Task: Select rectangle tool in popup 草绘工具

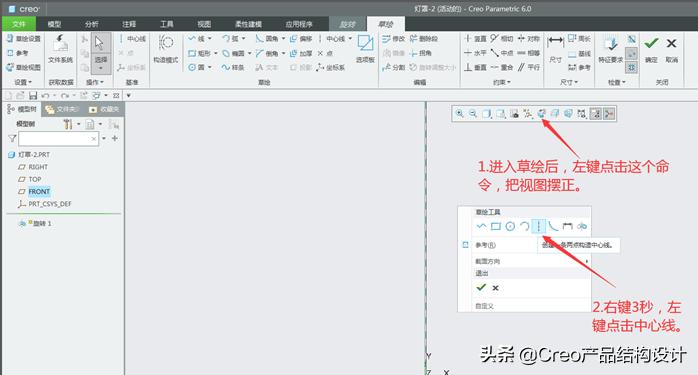Action: click(x=495, y=226)
